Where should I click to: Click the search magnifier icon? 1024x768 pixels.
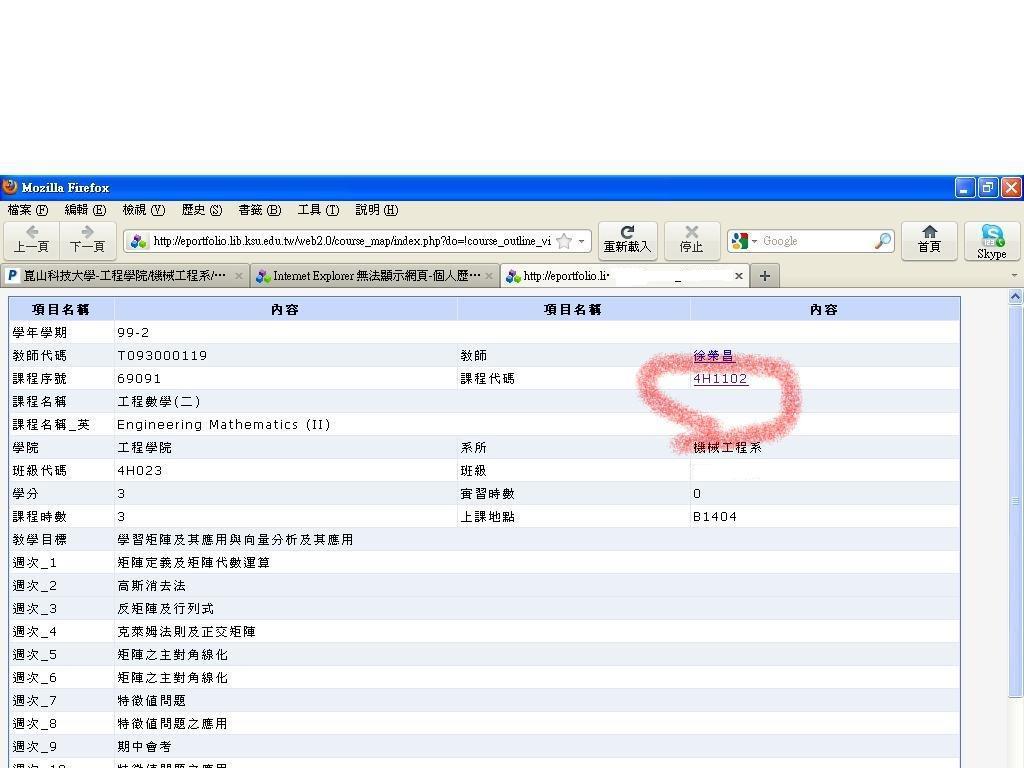point(882,241)
